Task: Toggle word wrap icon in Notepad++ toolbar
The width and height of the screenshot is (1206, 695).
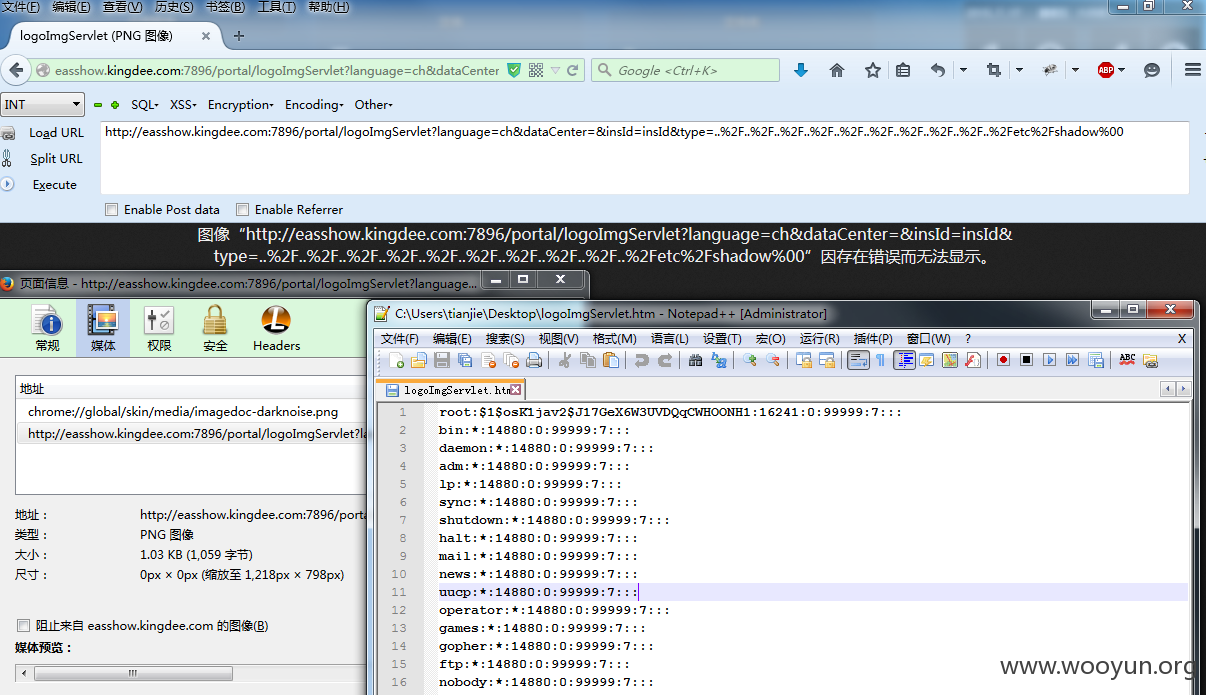Action: click(857, 361)
